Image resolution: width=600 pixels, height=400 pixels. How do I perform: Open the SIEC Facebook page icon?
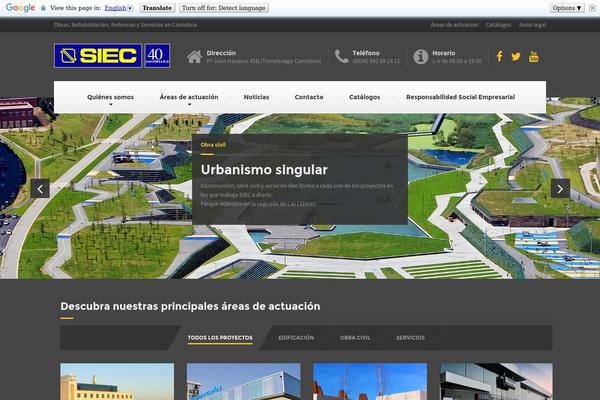click(499, 57)
